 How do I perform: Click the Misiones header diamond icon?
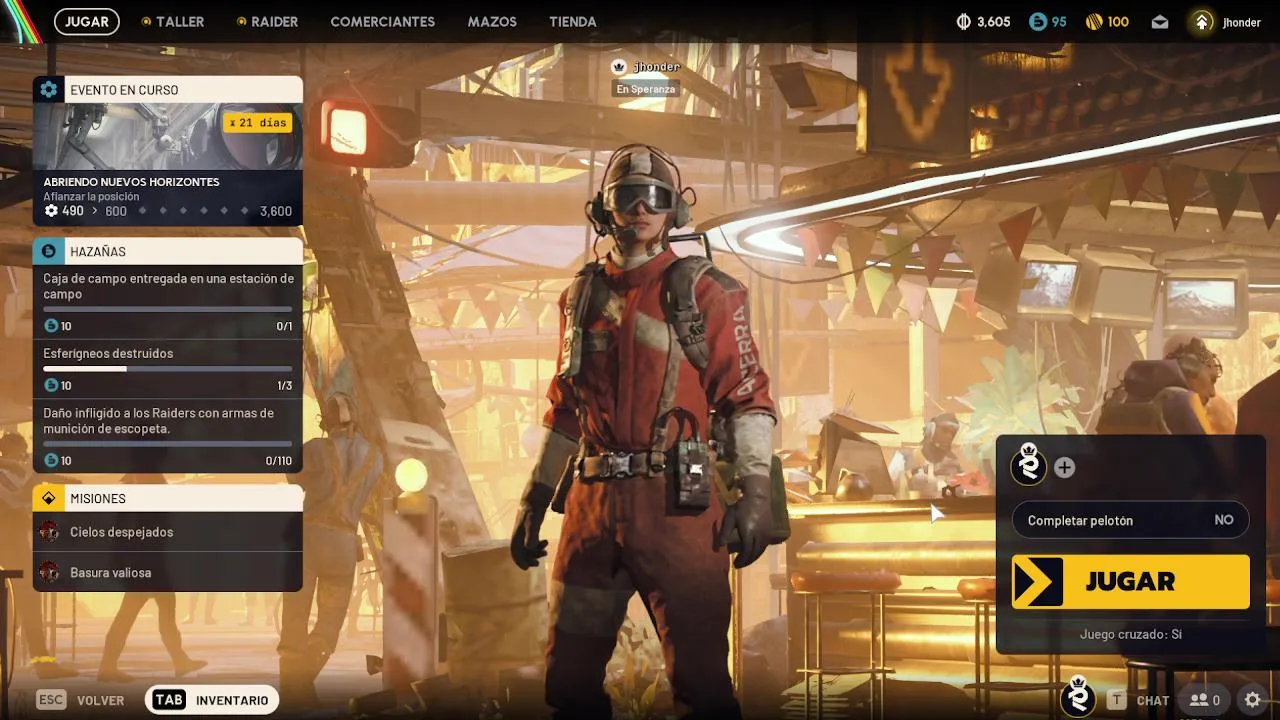48,498
